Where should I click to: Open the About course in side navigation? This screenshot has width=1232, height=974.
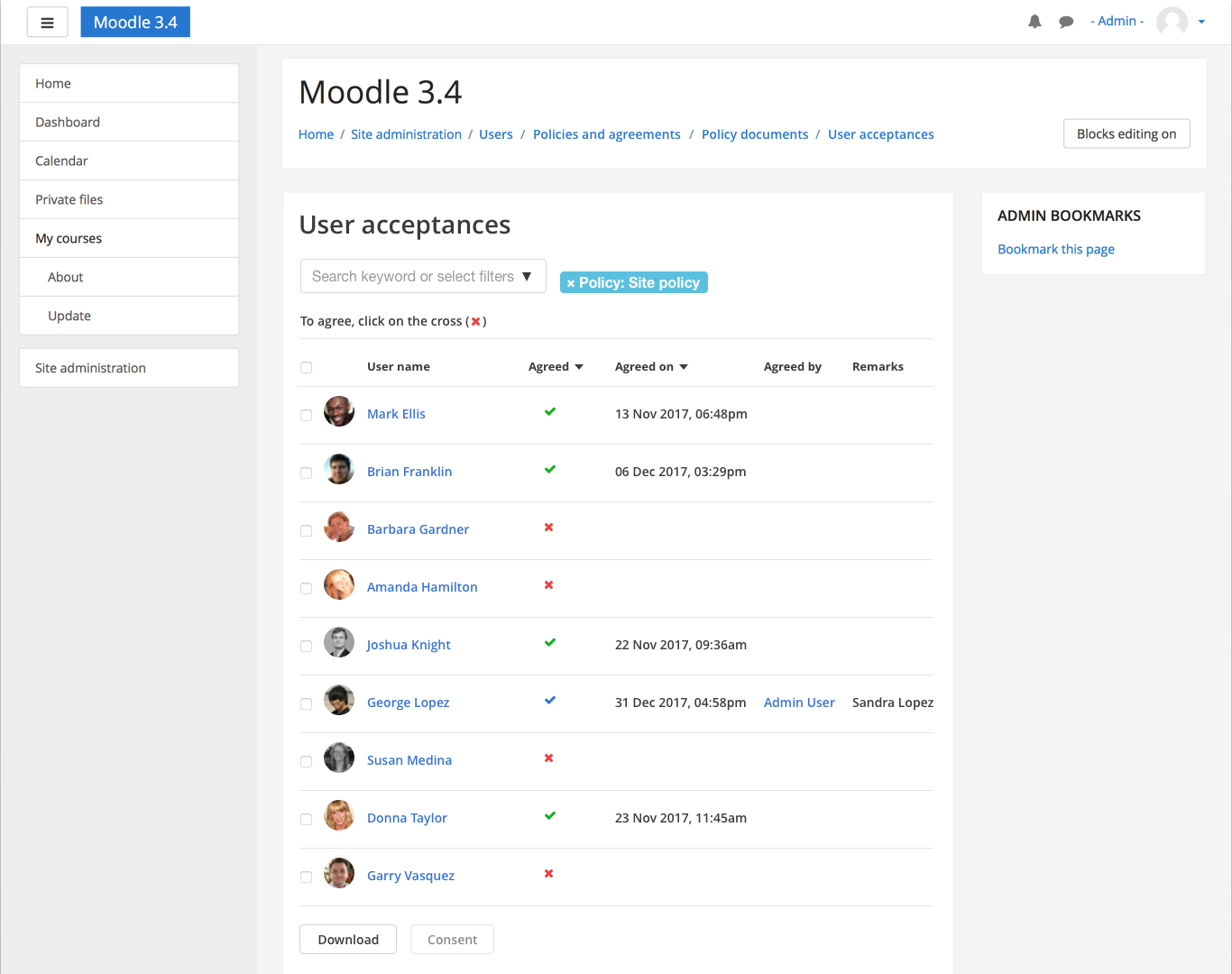pyautogui.click(x=129, y=277)
